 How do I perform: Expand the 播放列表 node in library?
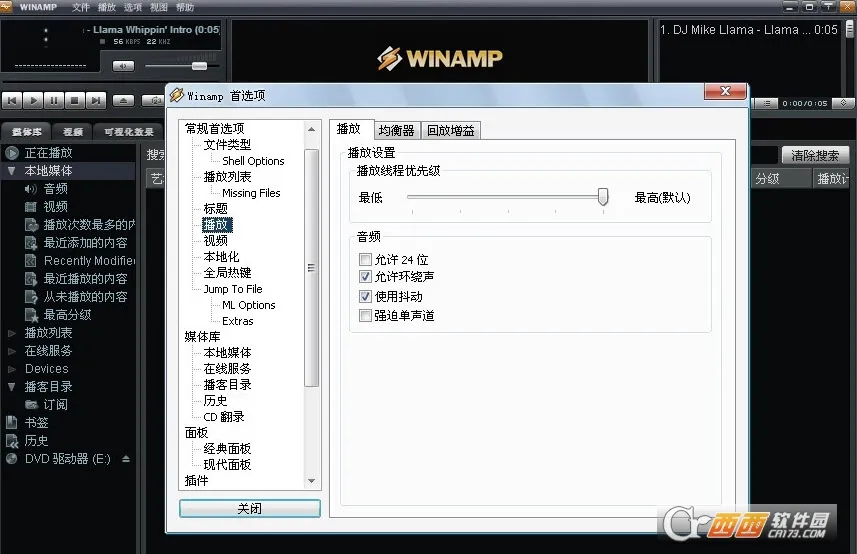[x=11, y=333]
